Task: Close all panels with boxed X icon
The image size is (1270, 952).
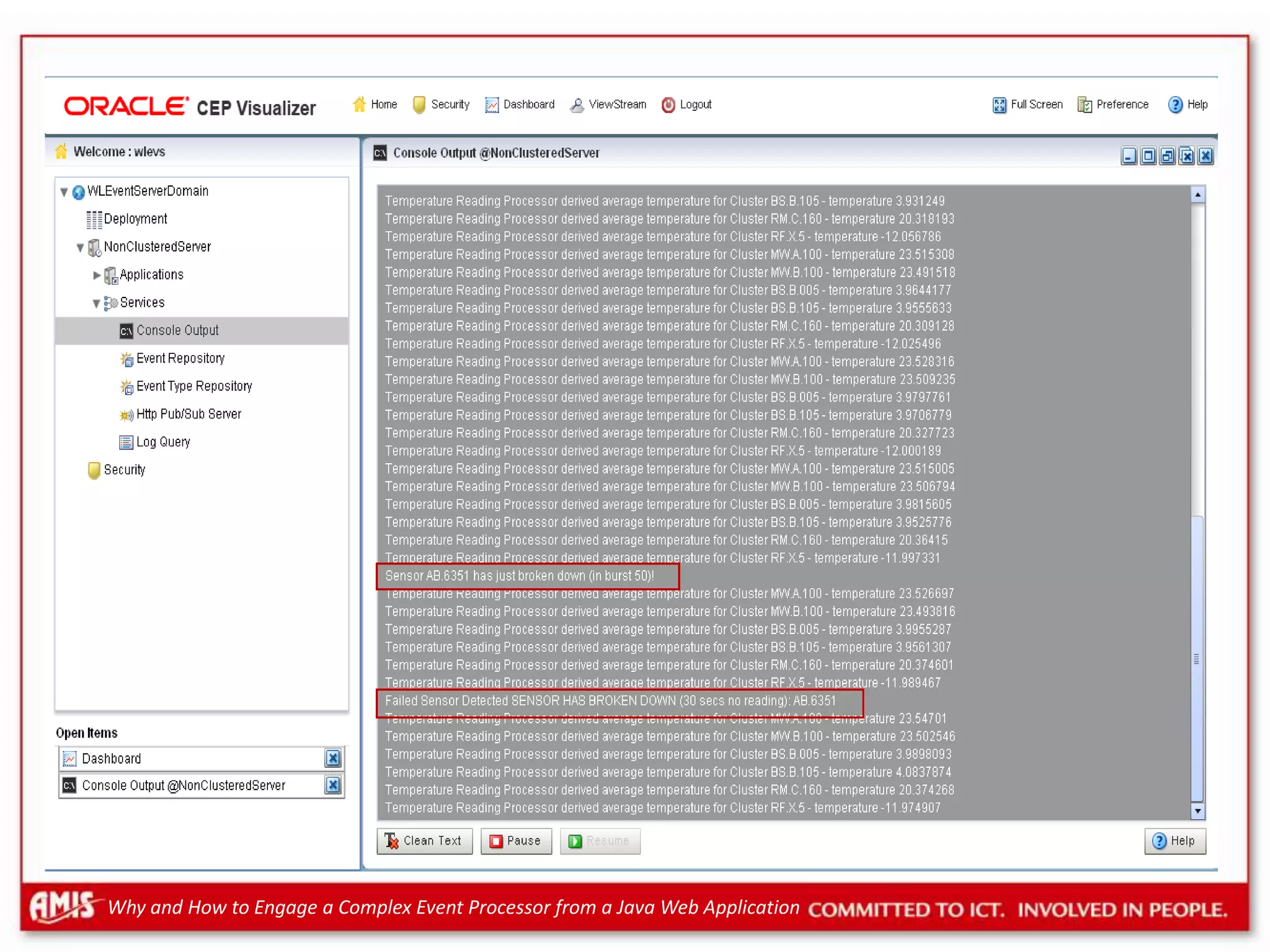Action: (x=1186, y=156)
